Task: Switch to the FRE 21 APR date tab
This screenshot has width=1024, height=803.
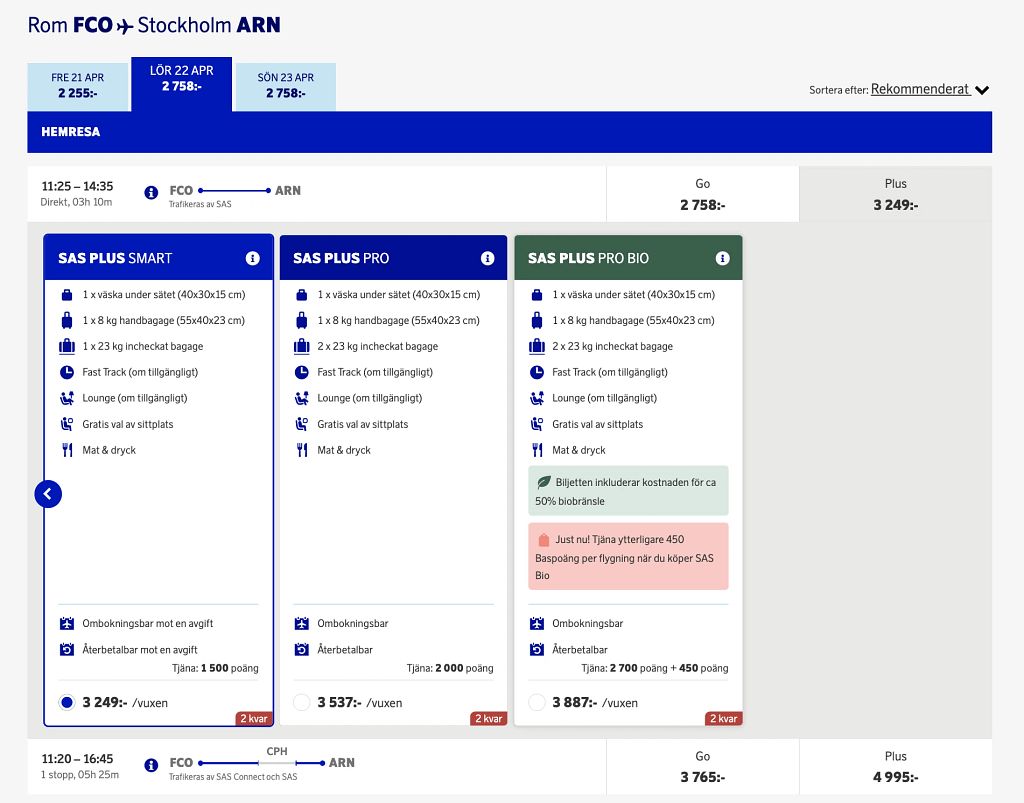Action: click(78, 85)
